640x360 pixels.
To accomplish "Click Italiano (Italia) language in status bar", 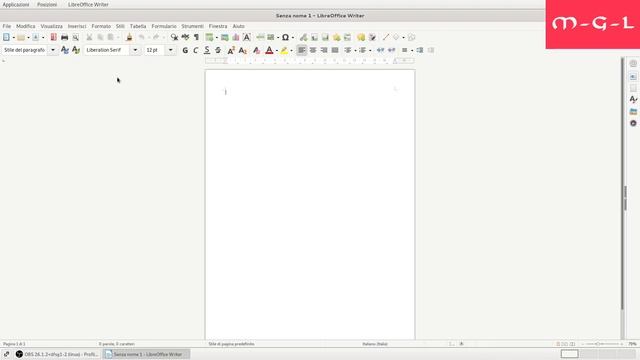I will point(375,344).
